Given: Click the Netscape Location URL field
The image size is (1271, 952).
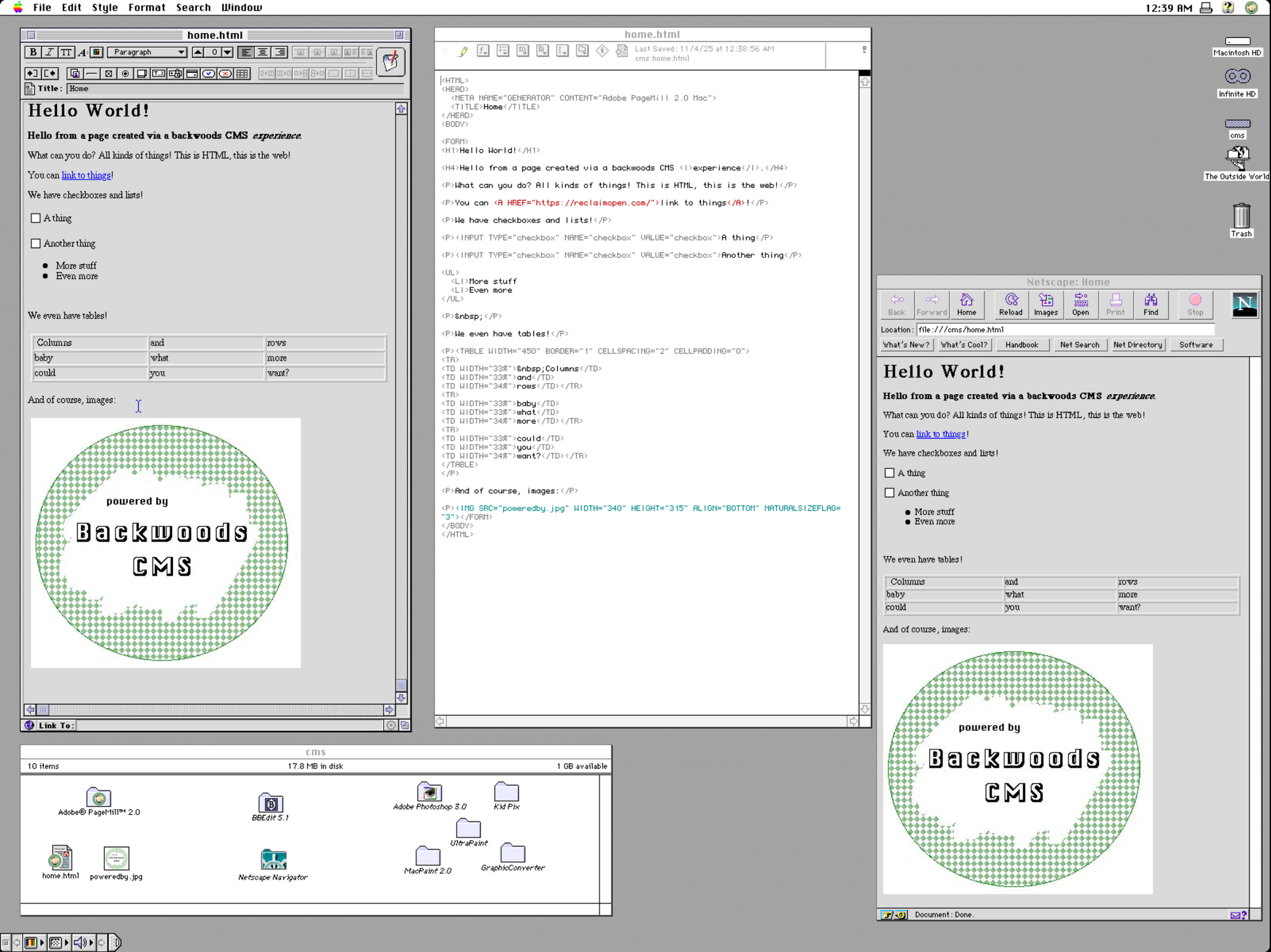Looking at the screenshot, I should (x=1064, y=329).
